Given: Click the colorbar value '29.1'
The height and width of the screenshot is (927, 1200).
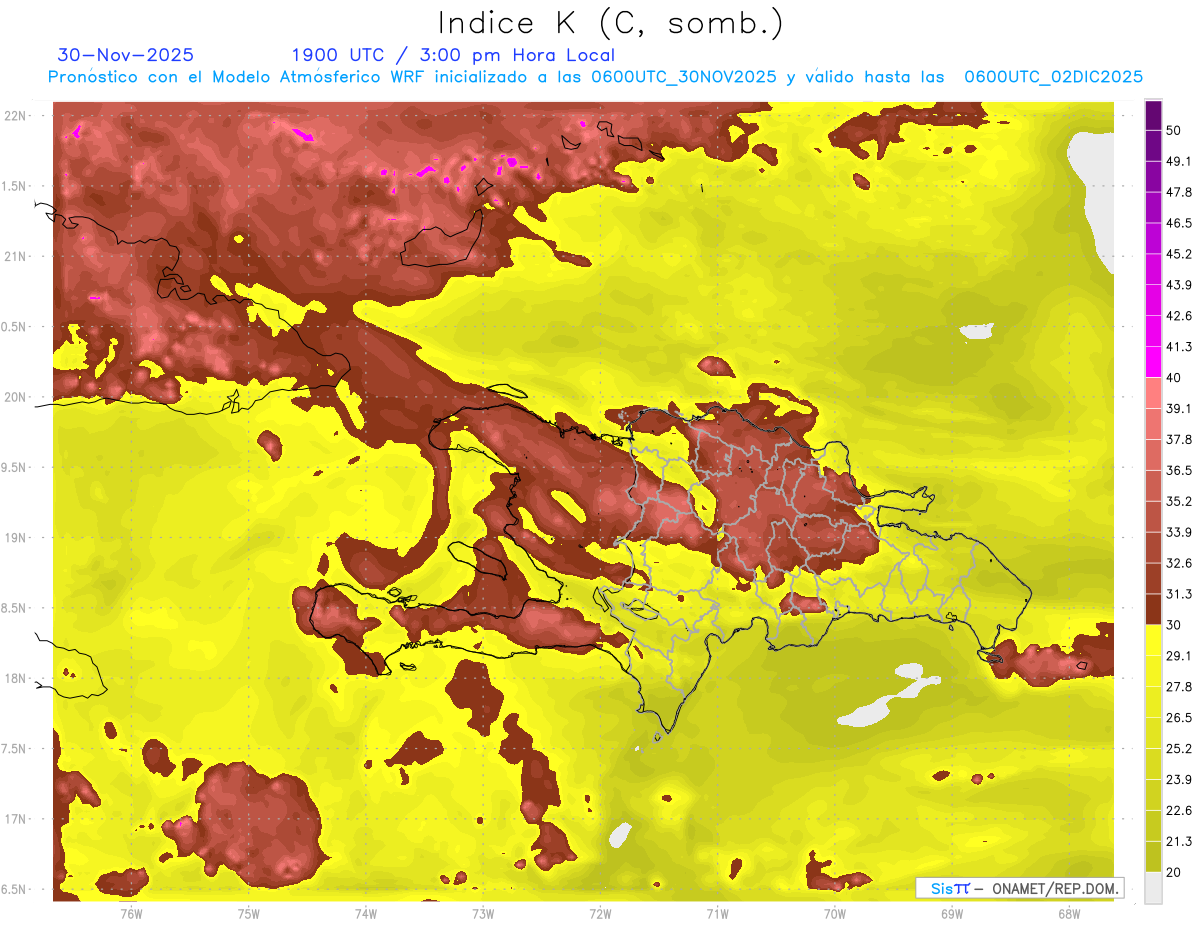Looking at the screenshot, I should (x=1178, y=656).
